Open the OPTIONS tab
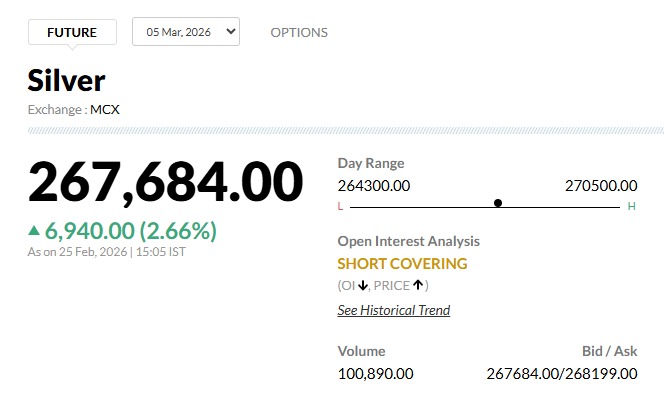Viewport: 664px width, 419px height. point(299,32)
